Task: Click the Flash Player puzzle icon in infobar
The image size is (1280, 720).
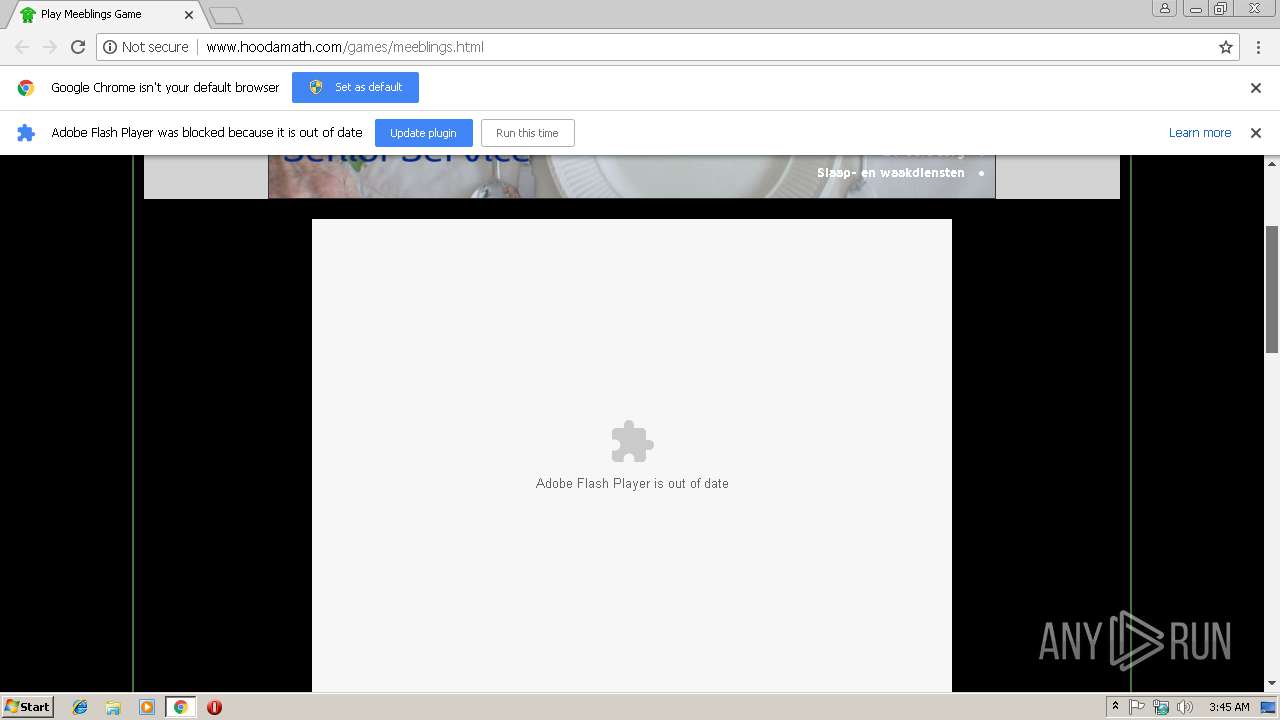Action: point(26,133)
